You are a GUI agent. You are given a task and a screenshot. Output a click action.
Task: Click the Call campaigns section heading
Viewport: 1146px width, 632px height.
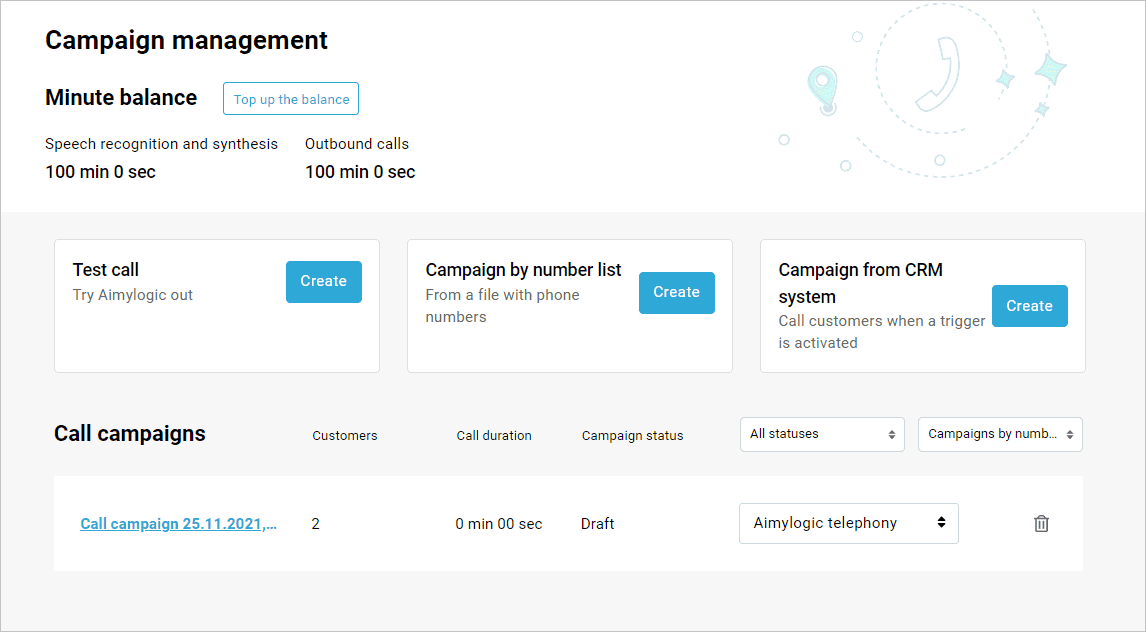tap(129, 433)
